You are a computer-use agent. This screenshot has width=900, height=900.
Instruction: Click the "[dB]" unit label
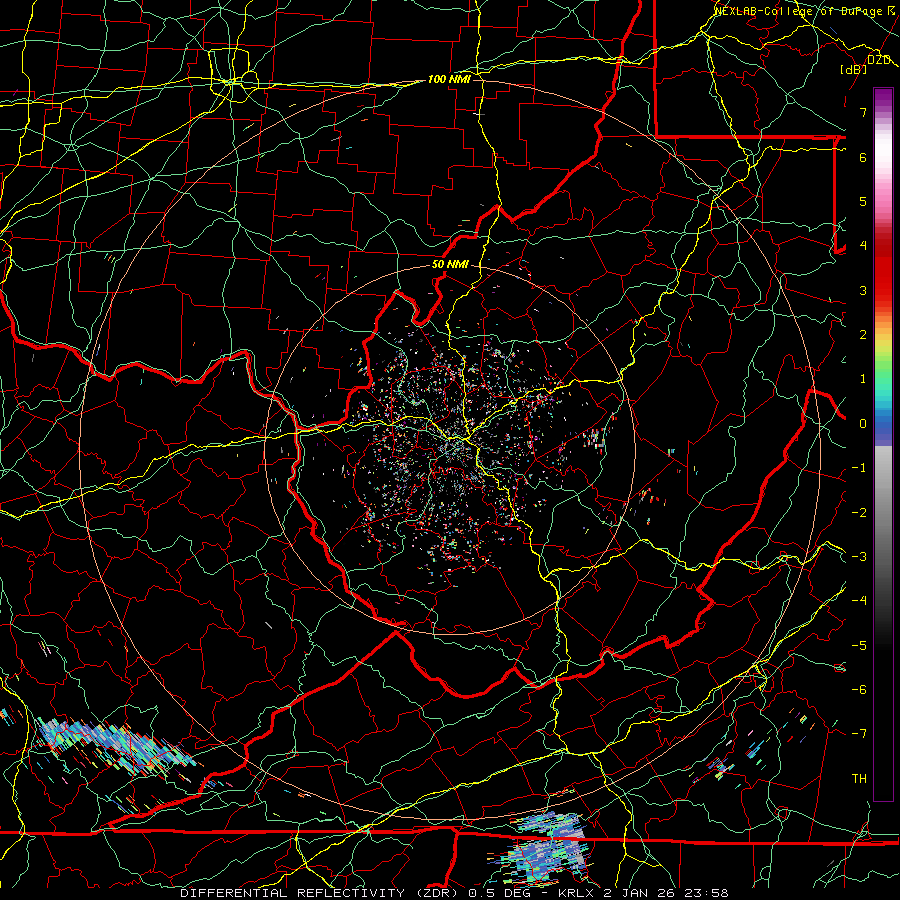tap(854, 69)
